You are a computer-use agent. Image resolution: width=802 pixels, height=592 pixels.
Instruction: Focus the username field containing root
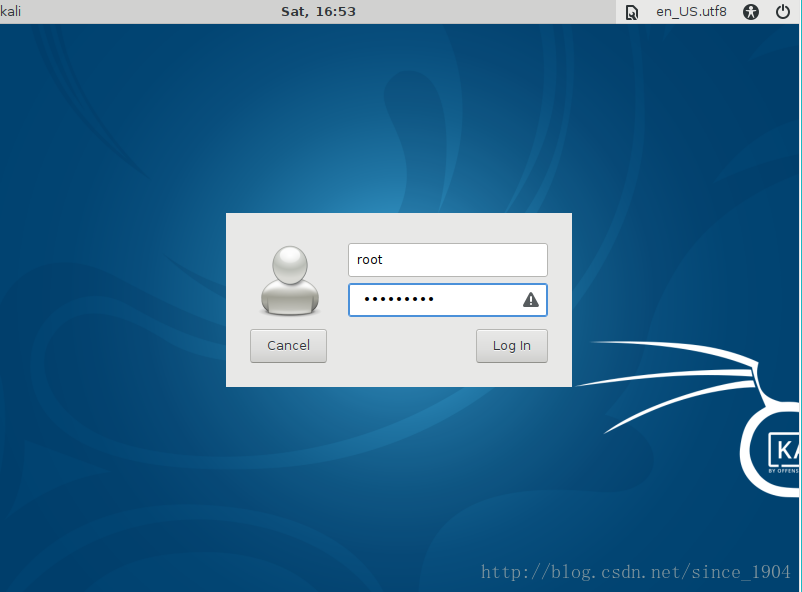448,260
